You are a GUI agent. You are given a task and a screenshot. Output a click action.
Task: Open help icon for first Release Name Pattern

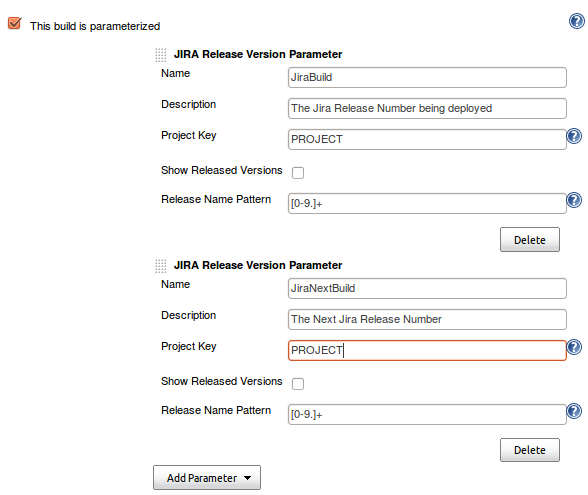[x=574, y=200]
